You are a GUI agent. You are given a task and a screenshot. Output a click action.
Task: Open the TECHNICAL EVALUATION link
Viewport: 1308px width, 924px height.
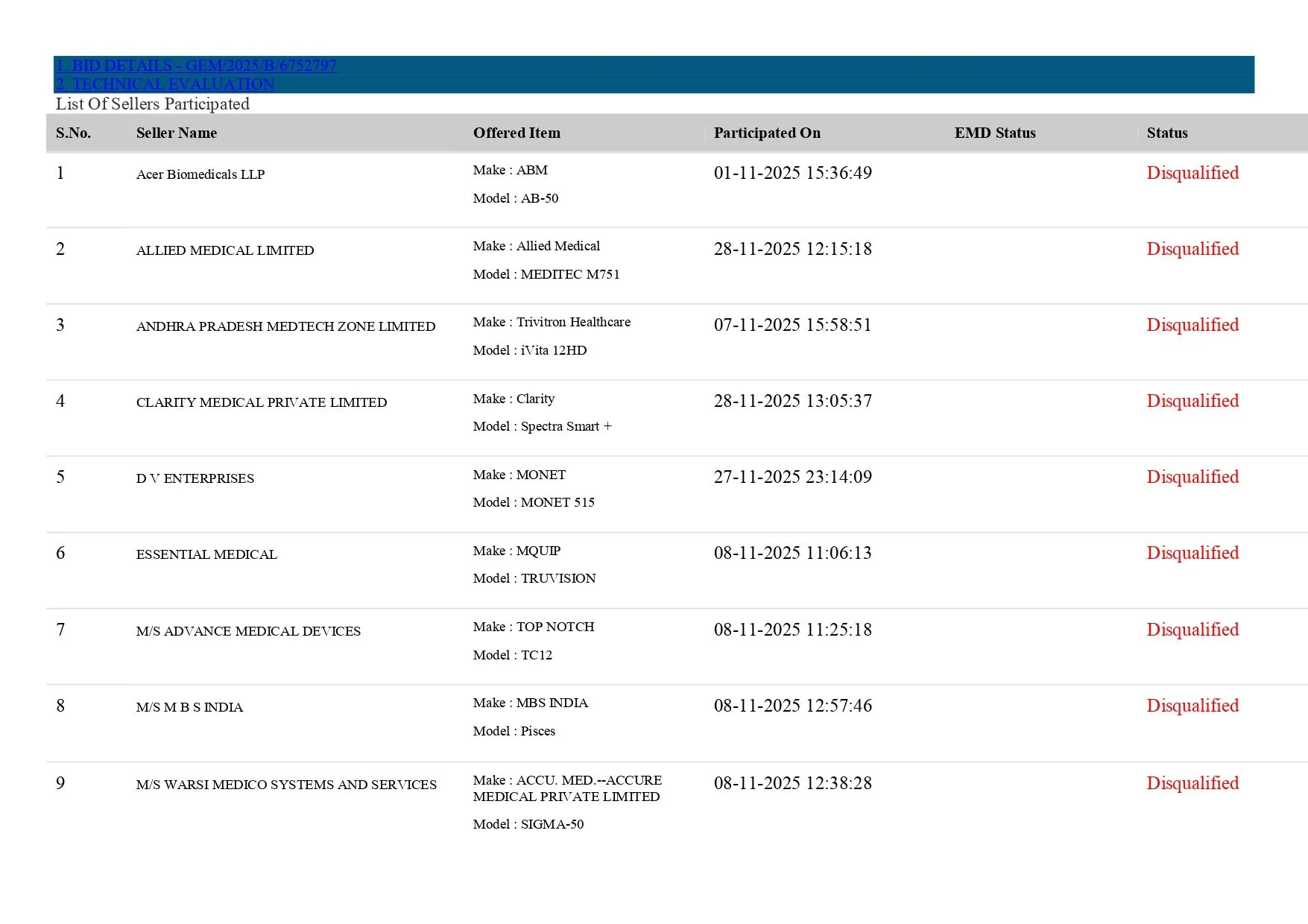pos(165,84)
